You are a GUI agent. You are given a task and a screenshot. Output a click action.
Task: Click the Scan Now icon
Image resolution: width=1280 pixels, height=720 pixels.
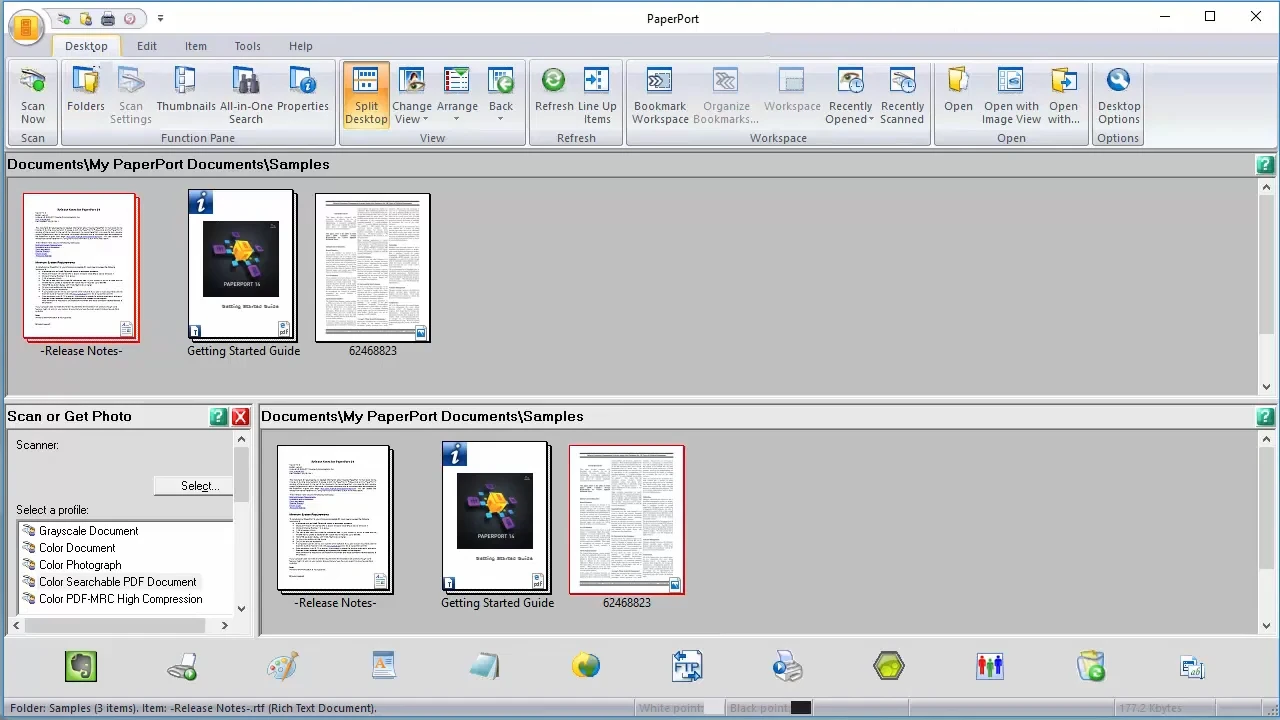[33, 95]
